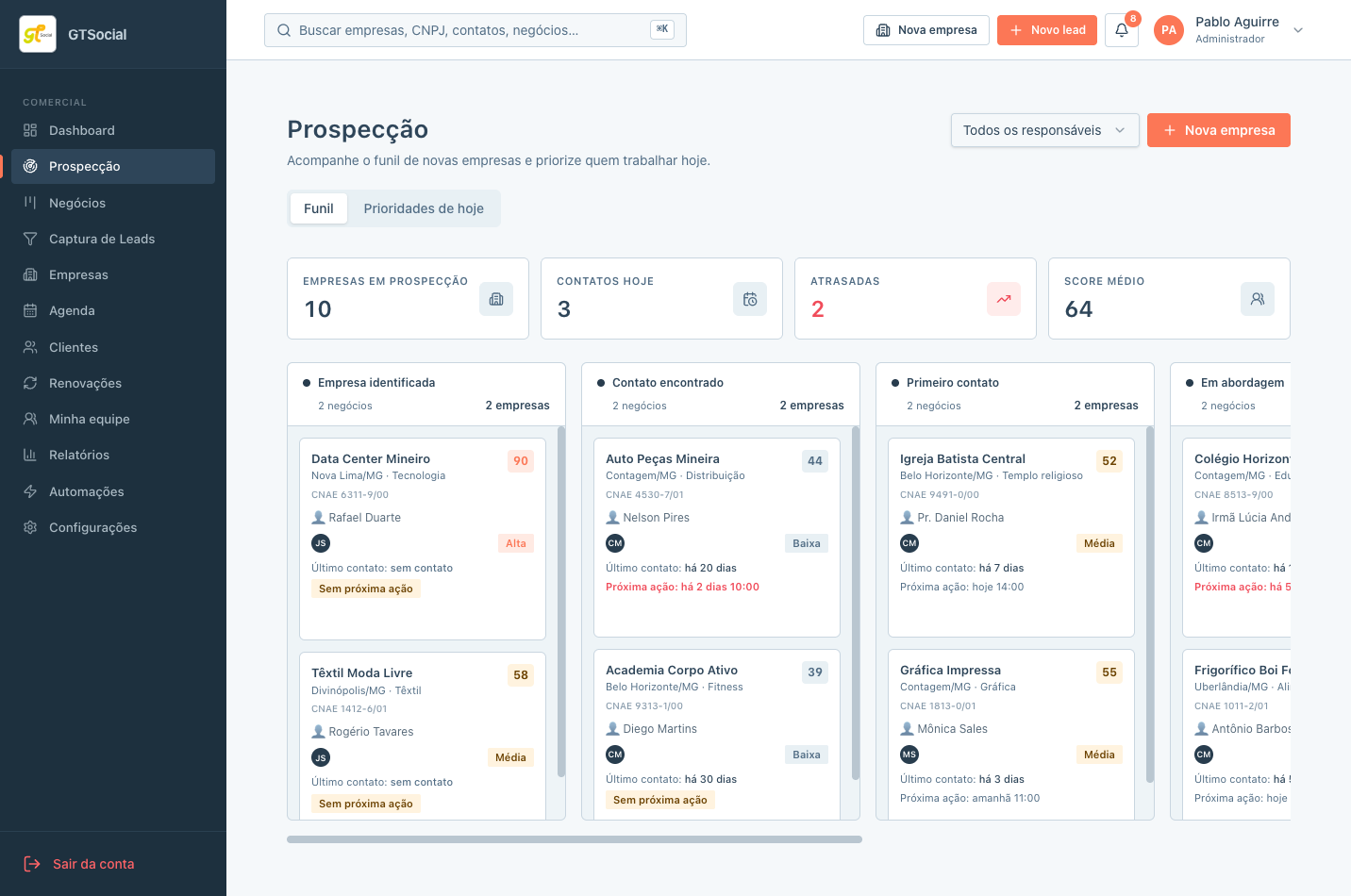Click Rafael Duarte contact name
The width and height of the screenshot is (1351, 896).
click(x=364, y=518)
